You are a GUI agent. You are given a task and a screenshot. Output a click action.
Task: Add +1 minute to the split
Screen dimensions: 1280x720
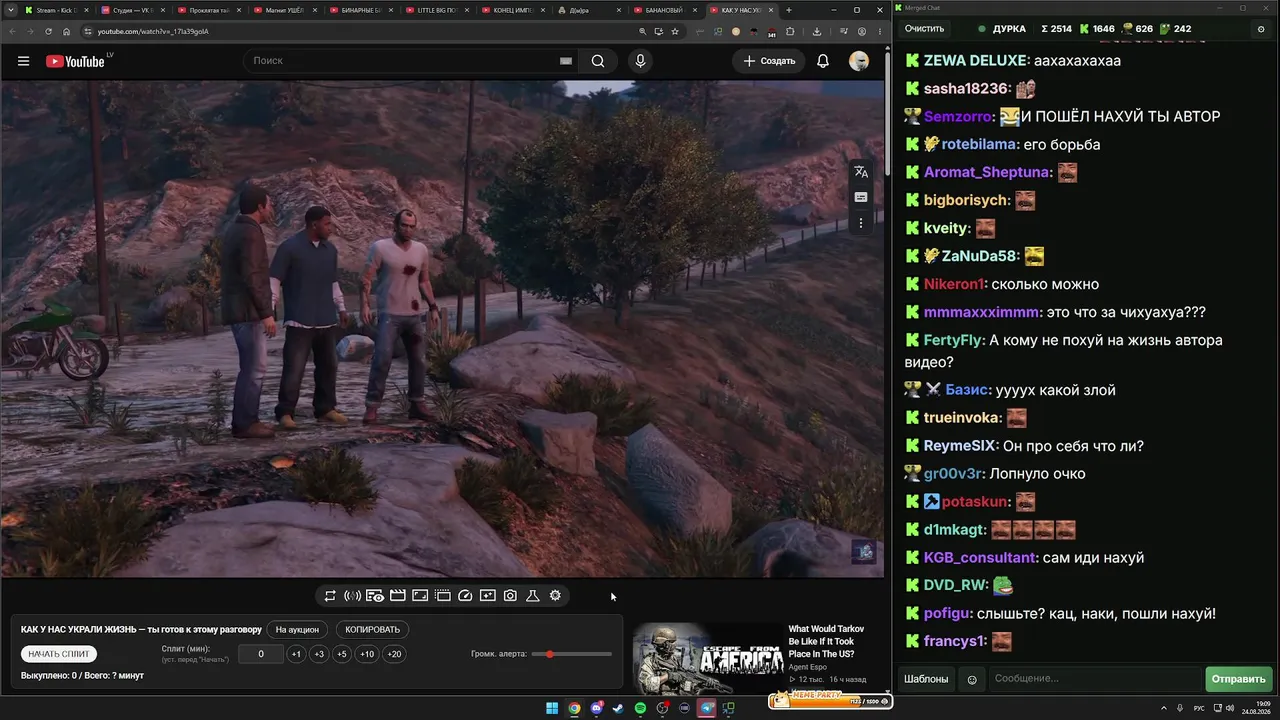(296, 654)
